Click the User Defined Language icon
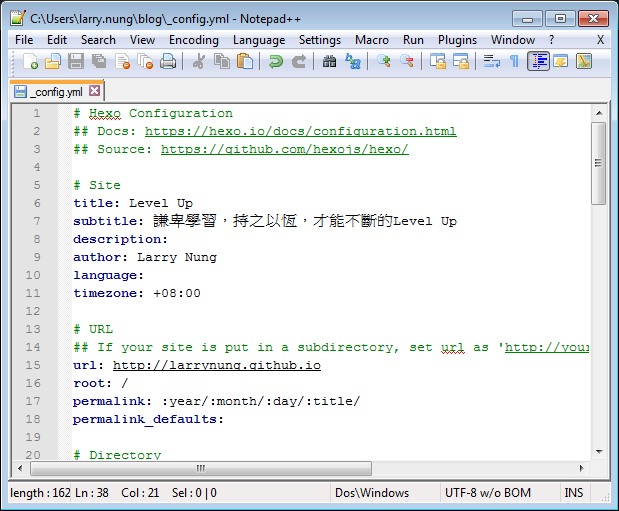Image resolution: width=619 pixels, height=511 pixels. 561,62
